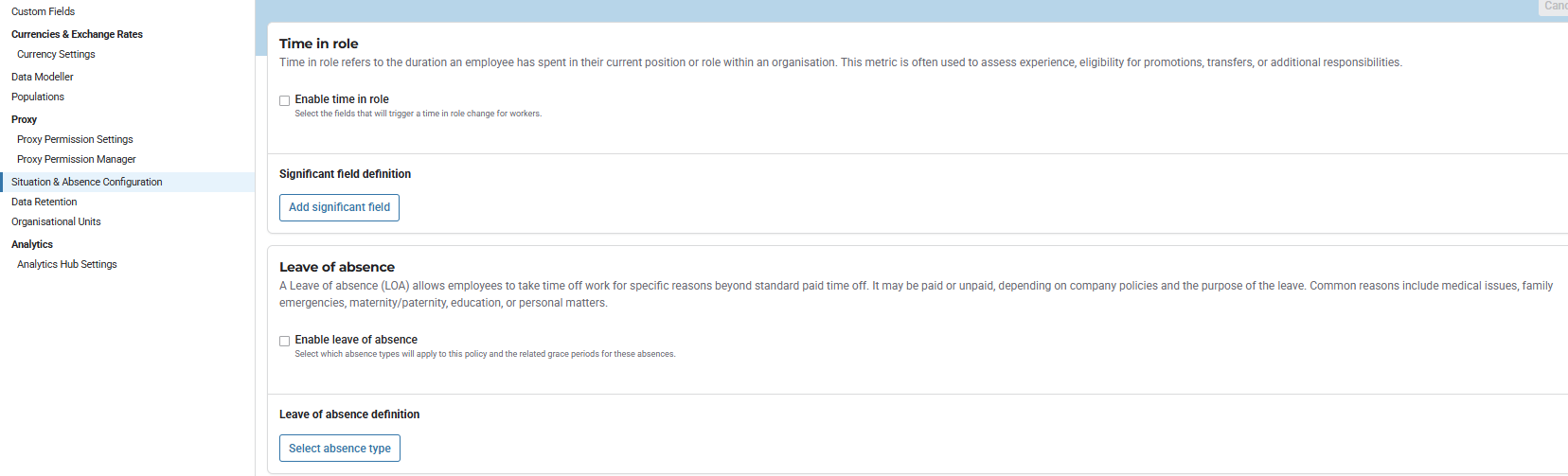Viewport: 1568px width, 476px height.
Task: Navigate to Proxy Permission Manager
Action: point(76,159)
